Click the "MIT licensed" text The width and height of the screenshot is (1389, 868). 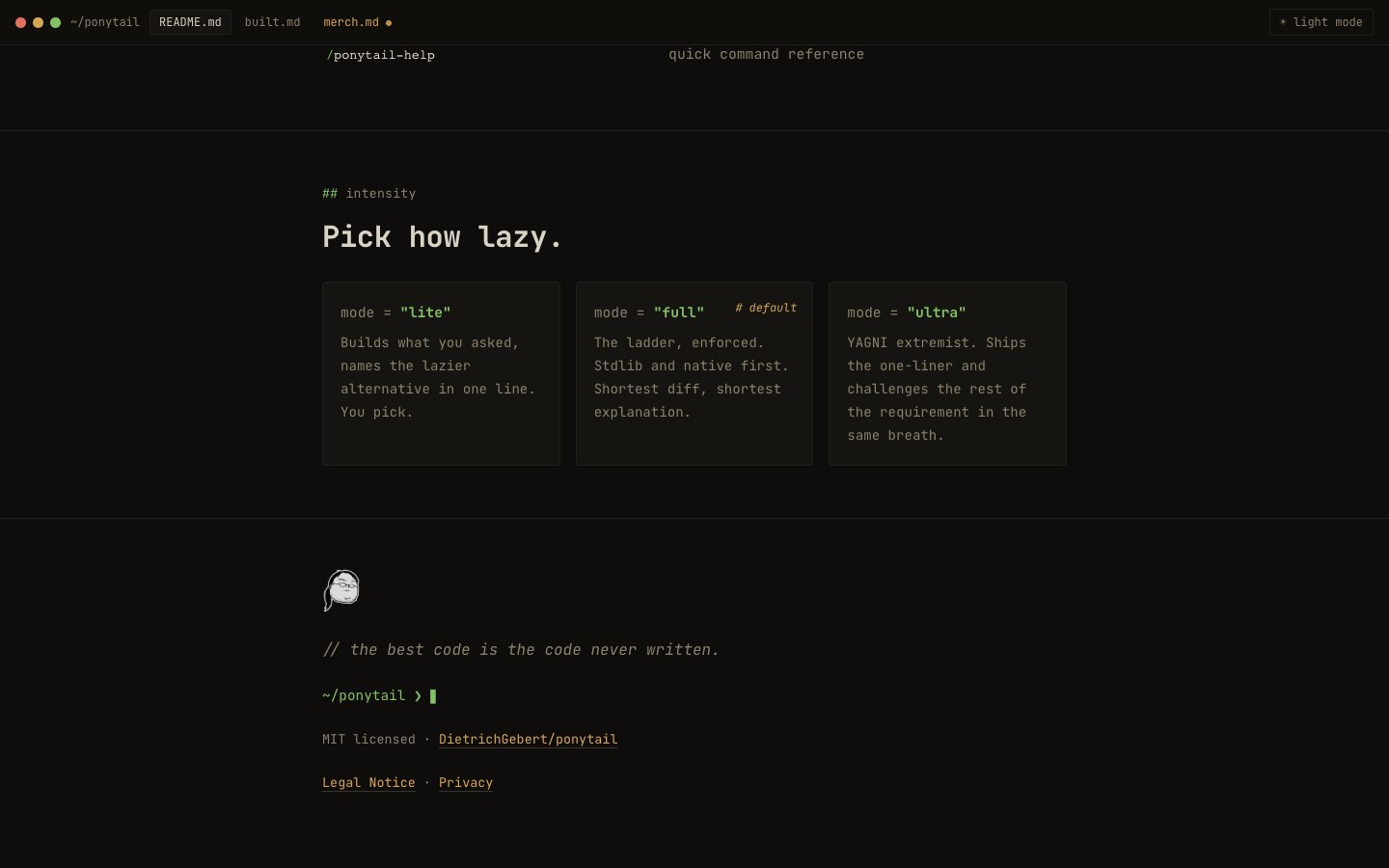coord(368,739)
